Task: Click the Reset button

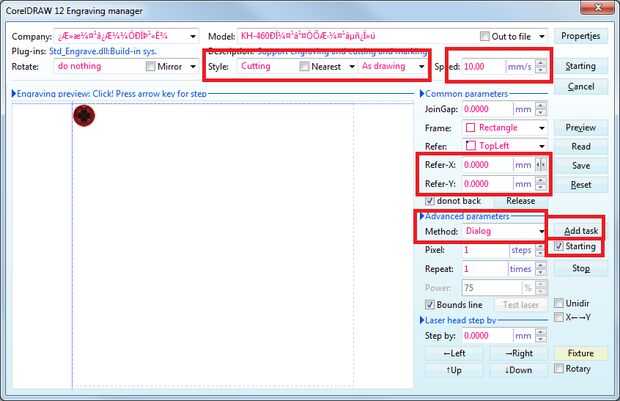Action: pos(580,185)
